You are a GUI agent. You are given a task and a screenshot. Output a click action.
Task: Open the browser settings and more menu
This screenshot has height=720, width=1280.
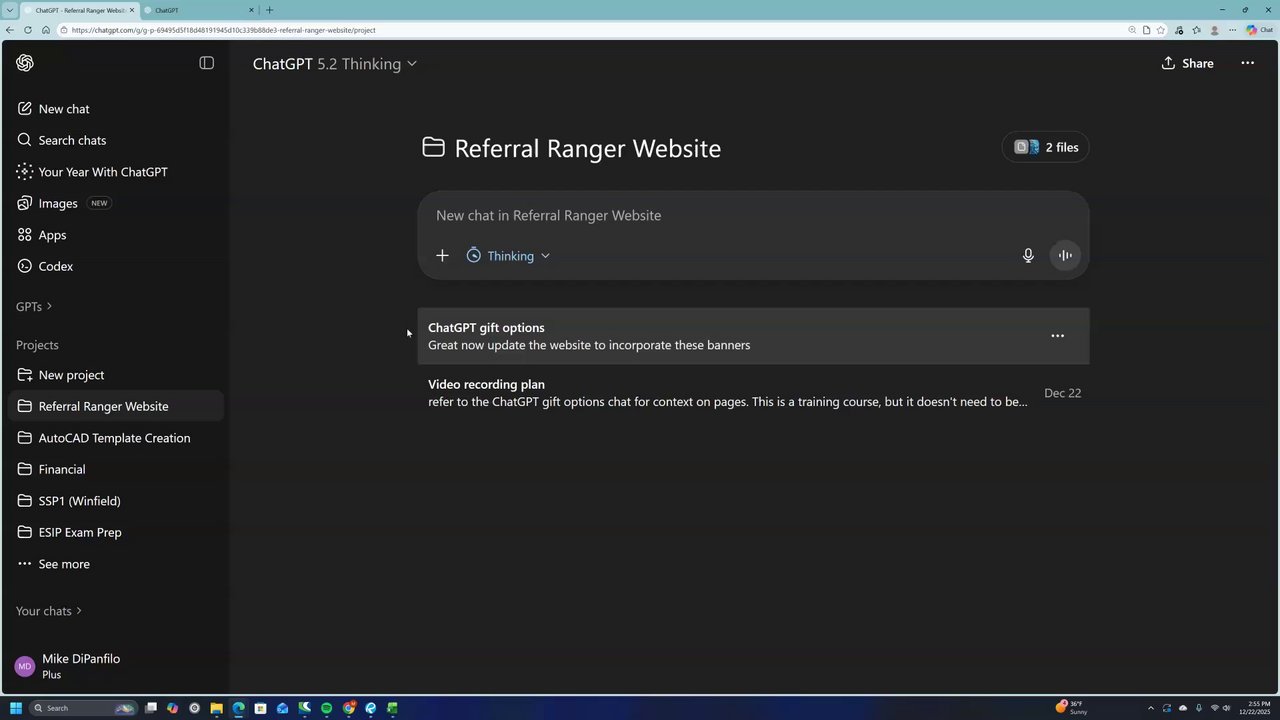(x=1233, y=30)
